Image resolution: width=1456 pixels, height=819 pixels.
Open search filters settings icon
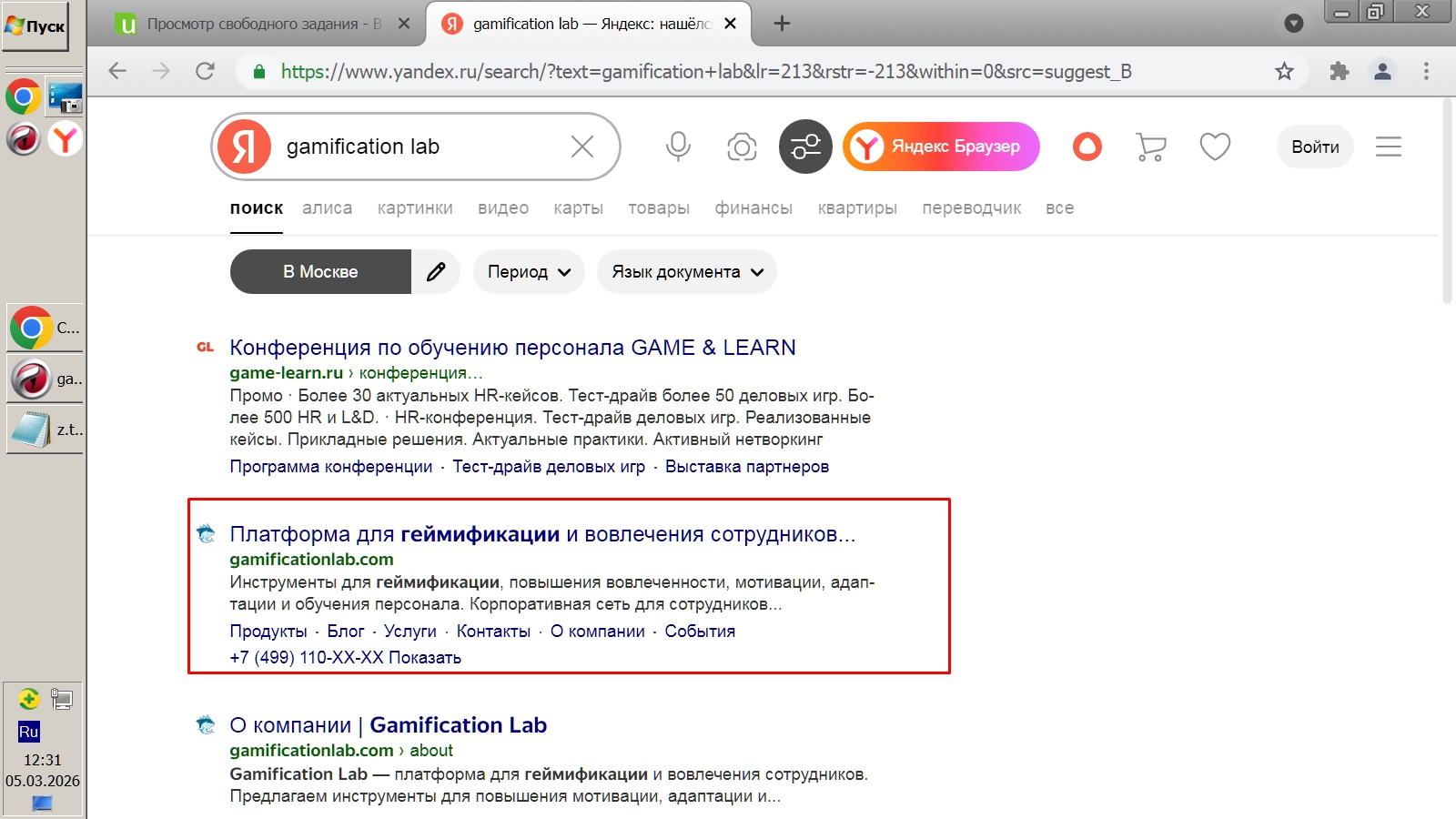pyautogui.click(x=805, y=147)
